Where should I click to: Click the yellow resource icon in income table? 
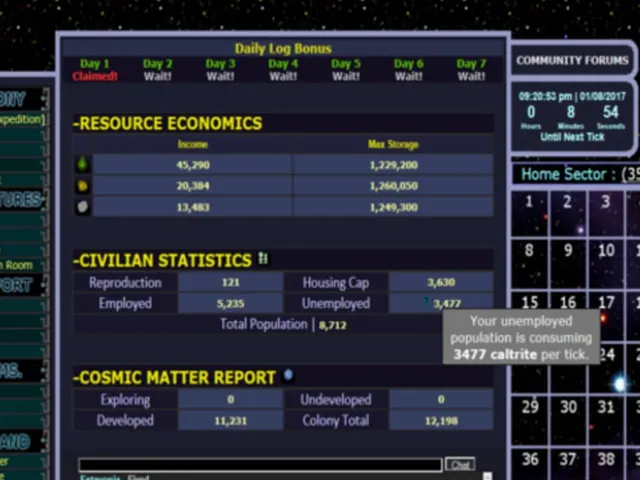82,186
